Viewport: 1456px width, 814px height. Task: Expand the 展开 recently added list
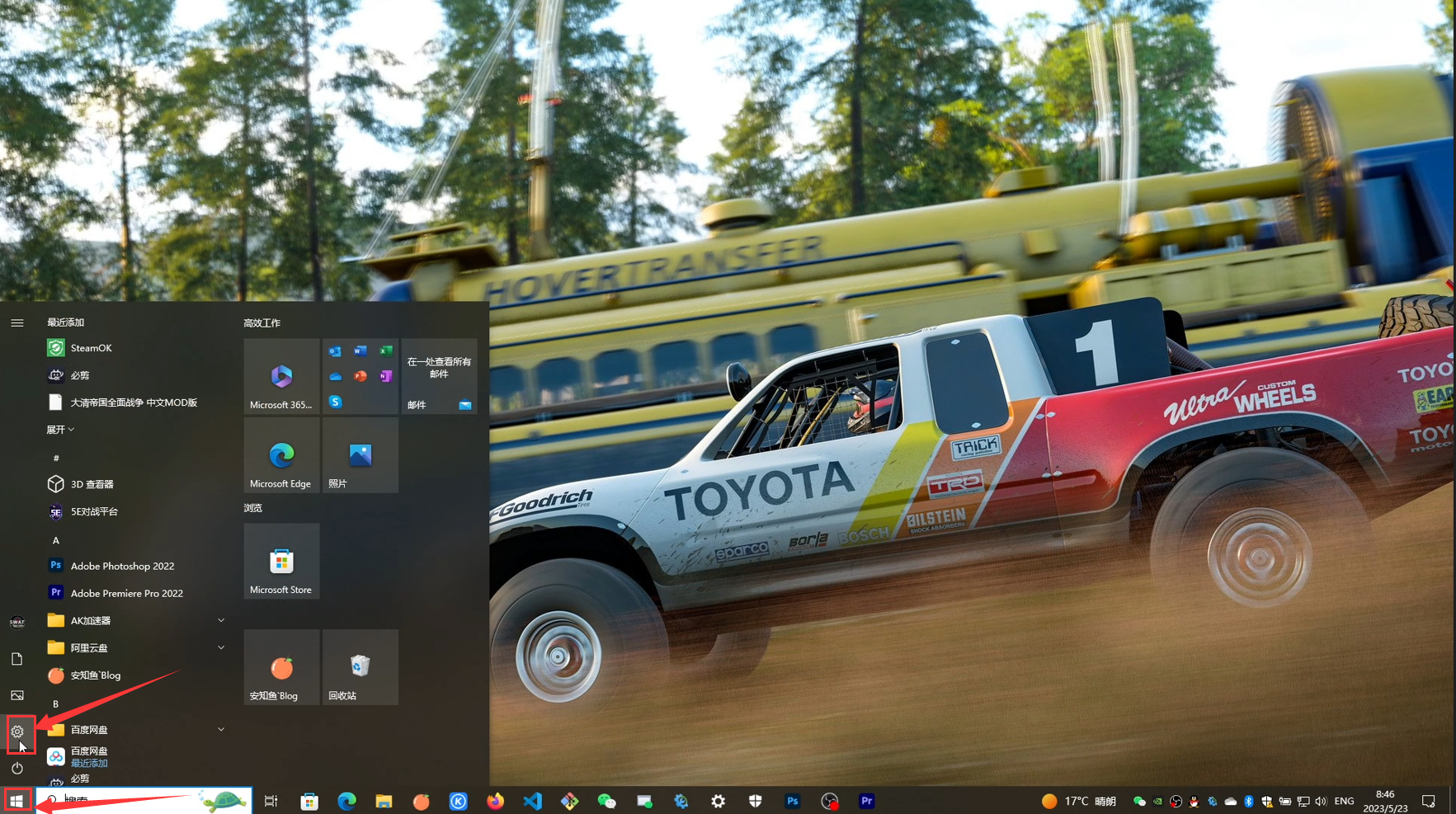tap(60, 430)
